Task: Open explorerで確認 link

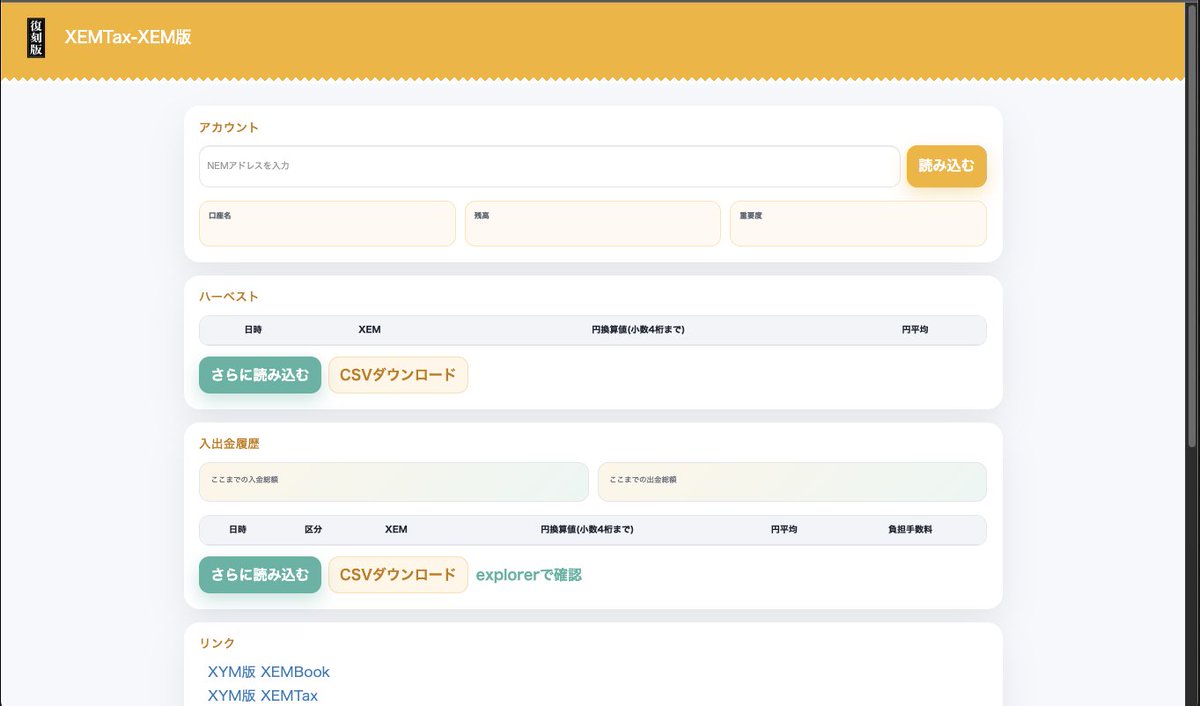Action: pyautogui.click(x=529, y=575)
